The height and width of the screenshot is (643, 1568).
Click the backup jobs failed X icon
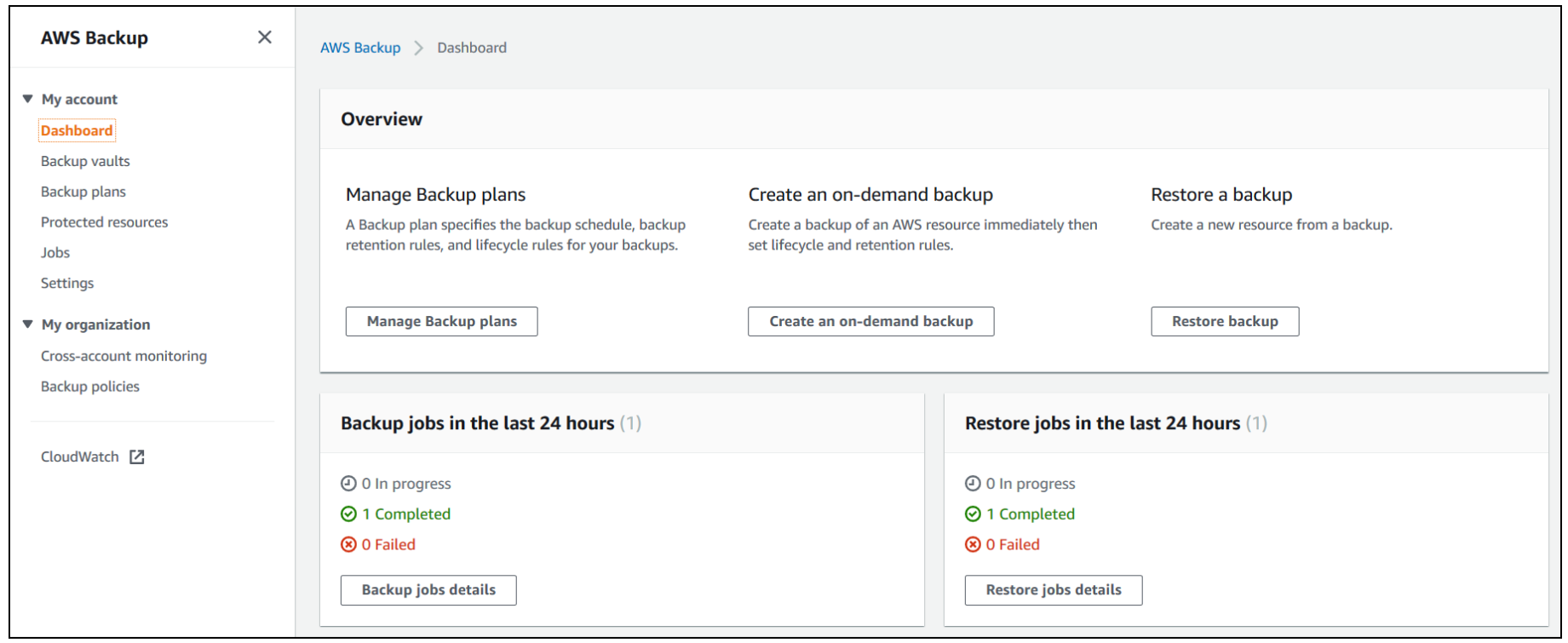(348, 545)
